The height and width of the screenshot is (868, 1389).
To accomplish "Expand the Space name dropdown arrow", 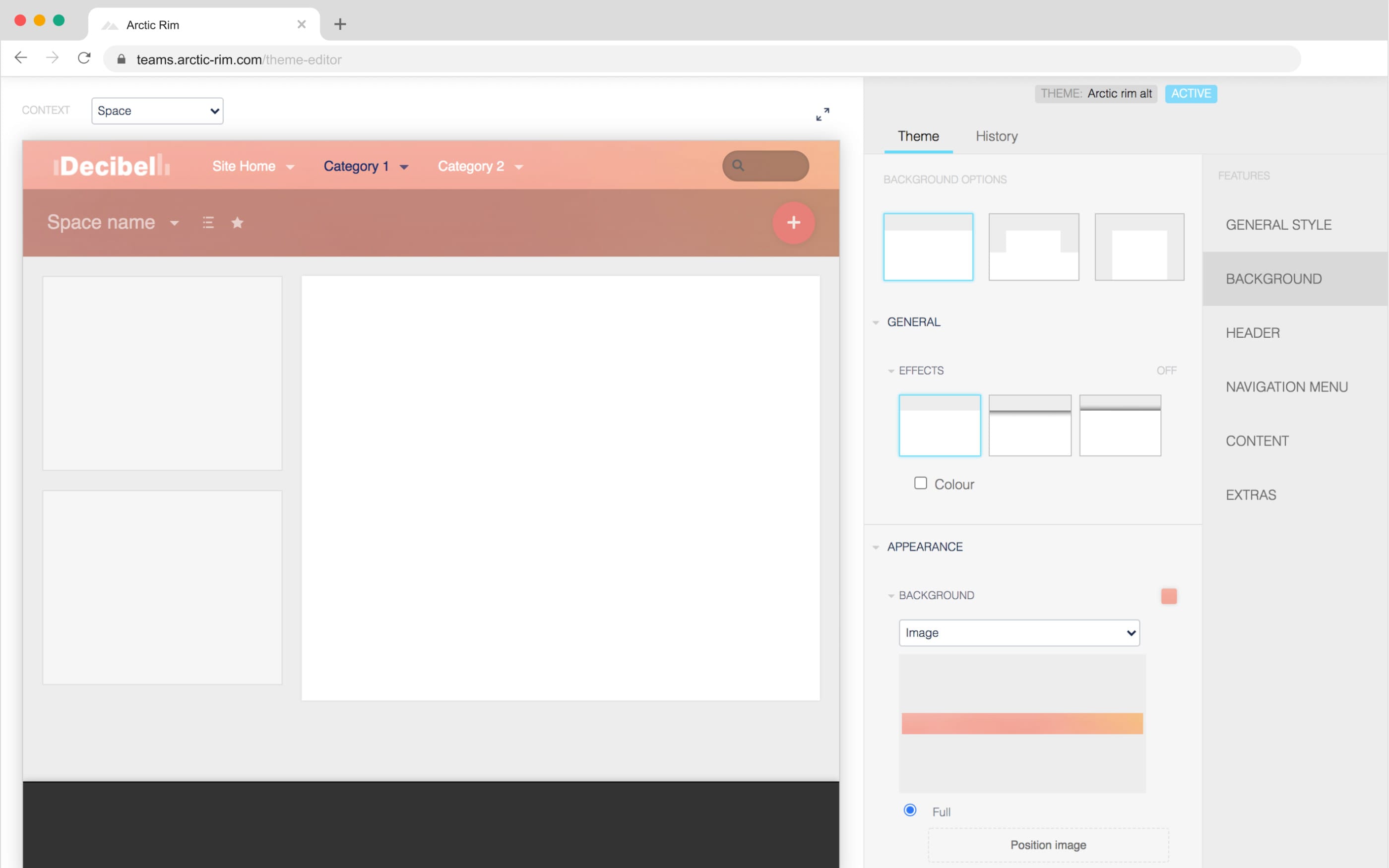I will click(x=175, y=223).
